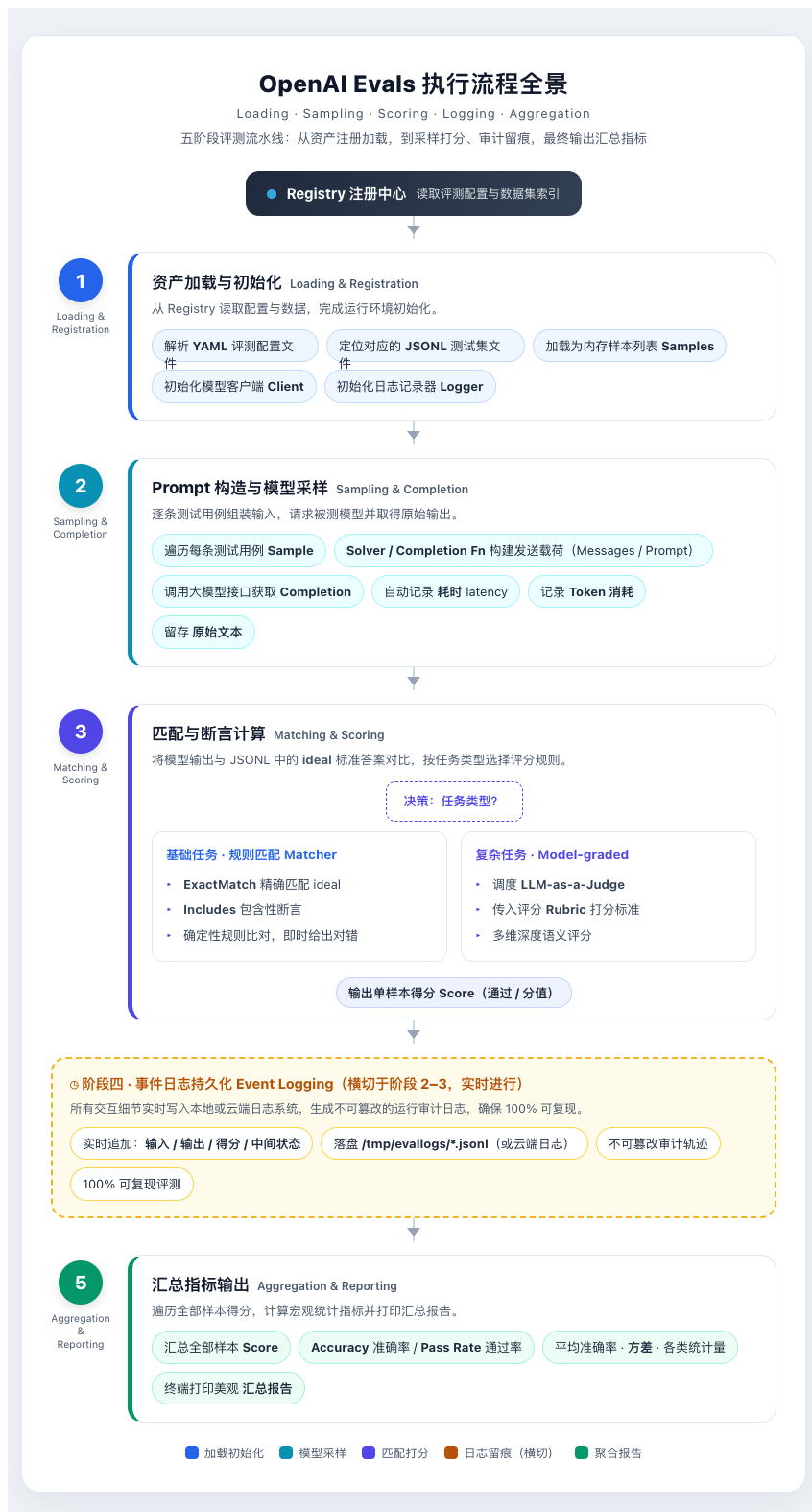The width and height of the screenshot is (812, 1512).
Task: Click the purple 匹配打分 legend swatch
Action: point(369,1452)
